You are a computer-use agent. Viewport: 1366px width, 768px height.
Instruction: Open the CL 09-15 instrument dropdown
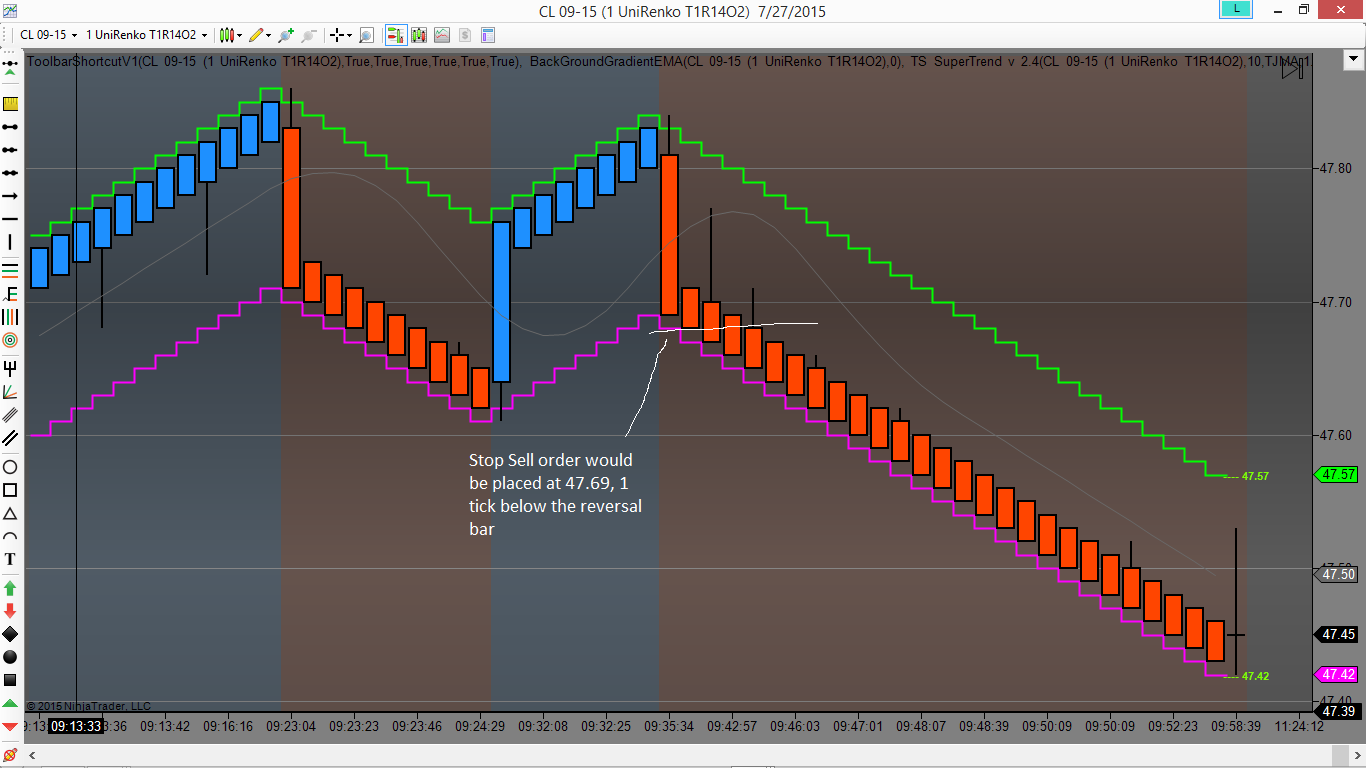click(48, 35)
